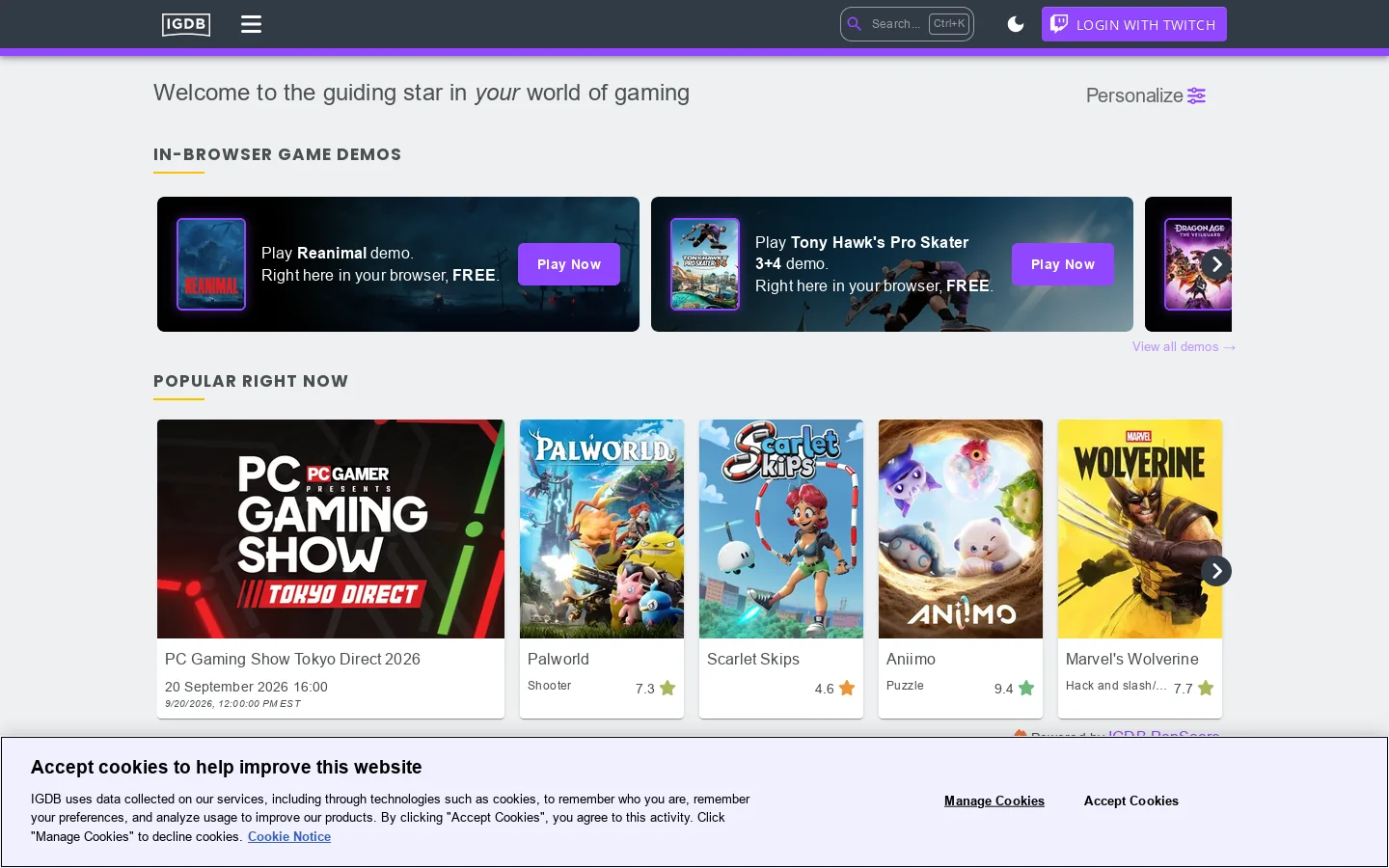This screenshot has height=868, width=1389.
Task: Click the search magnifier icon
Action: click(855, 24)
